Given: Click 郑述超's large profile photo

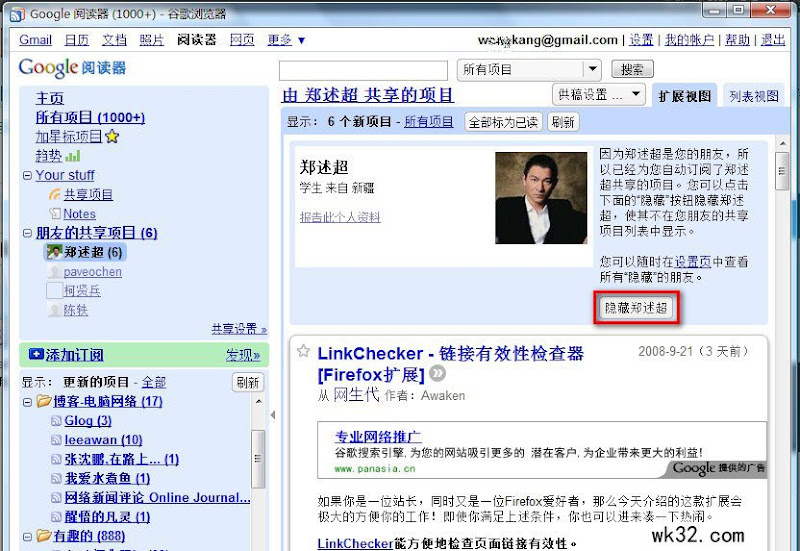Looking at the screenshot, I should click(541, 198).
